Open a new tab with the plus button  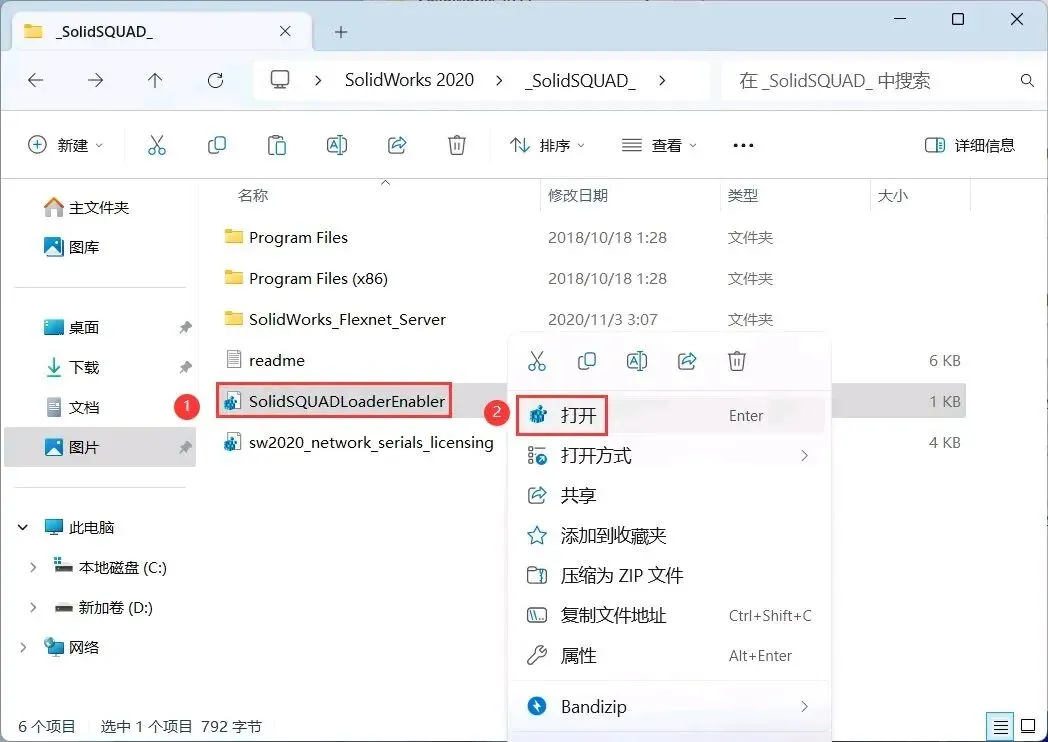341,31
